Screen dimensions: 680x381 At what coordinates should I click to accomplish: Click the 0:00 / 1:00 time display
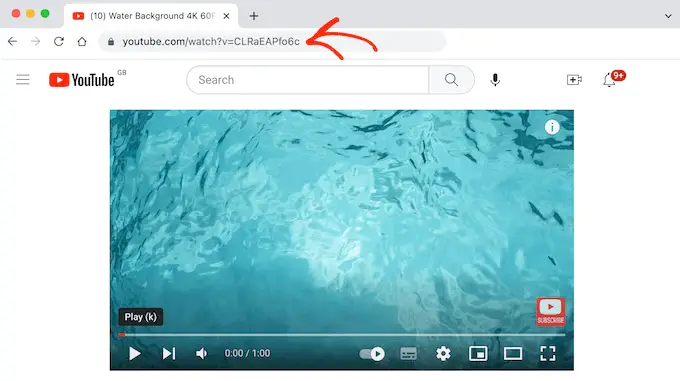[x=247, y=353]
